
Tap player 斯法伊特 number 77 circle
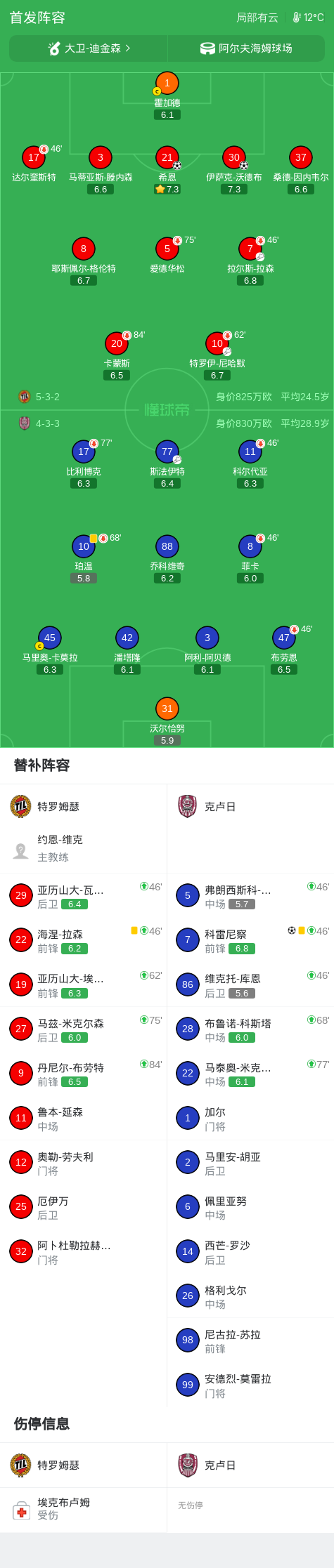[x=167, y=452]
